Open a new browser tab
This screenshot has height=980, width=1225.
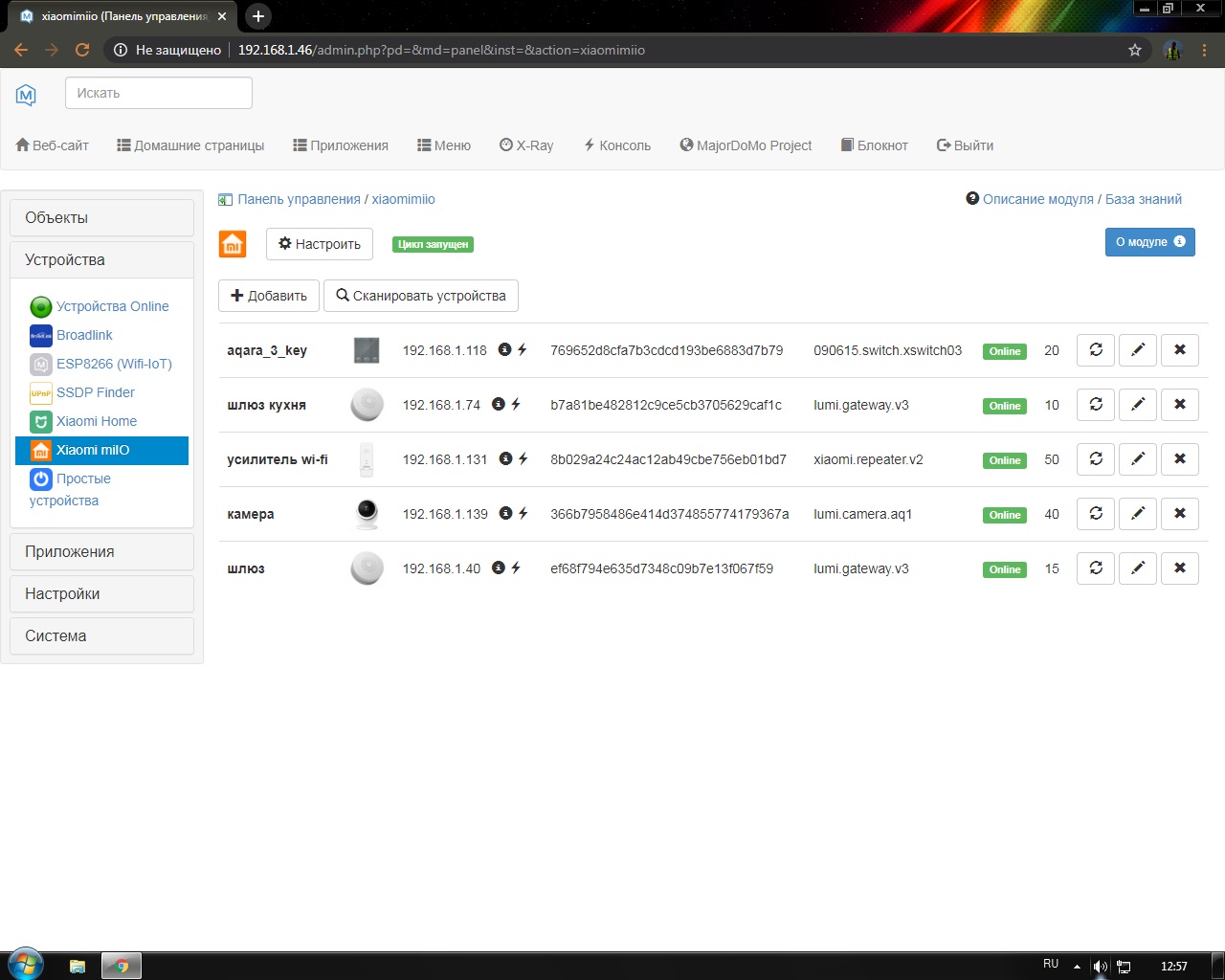[x=257, y=16]
